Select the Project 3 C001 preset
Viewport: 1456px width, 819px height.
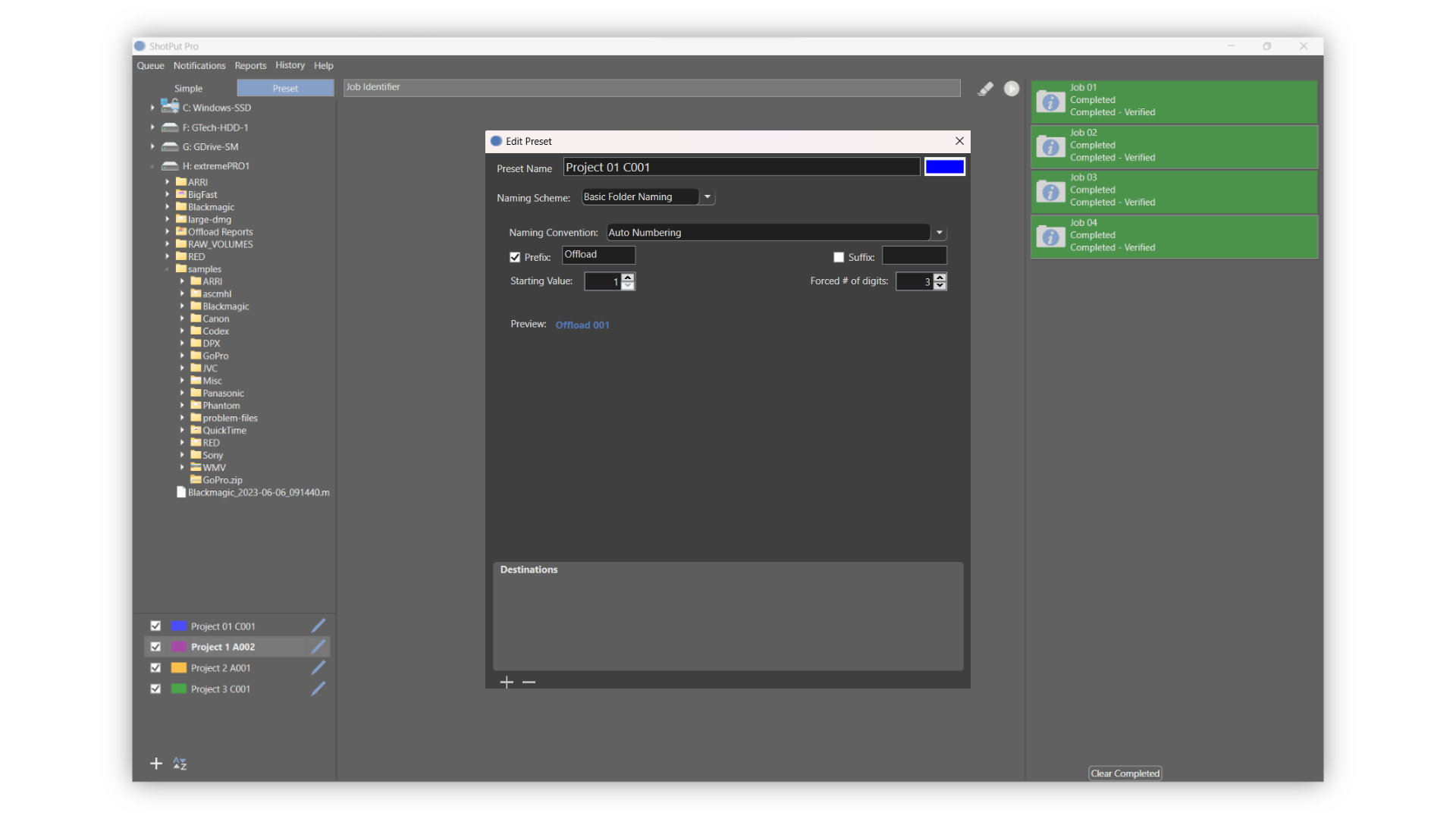click(x=221, y=689)
